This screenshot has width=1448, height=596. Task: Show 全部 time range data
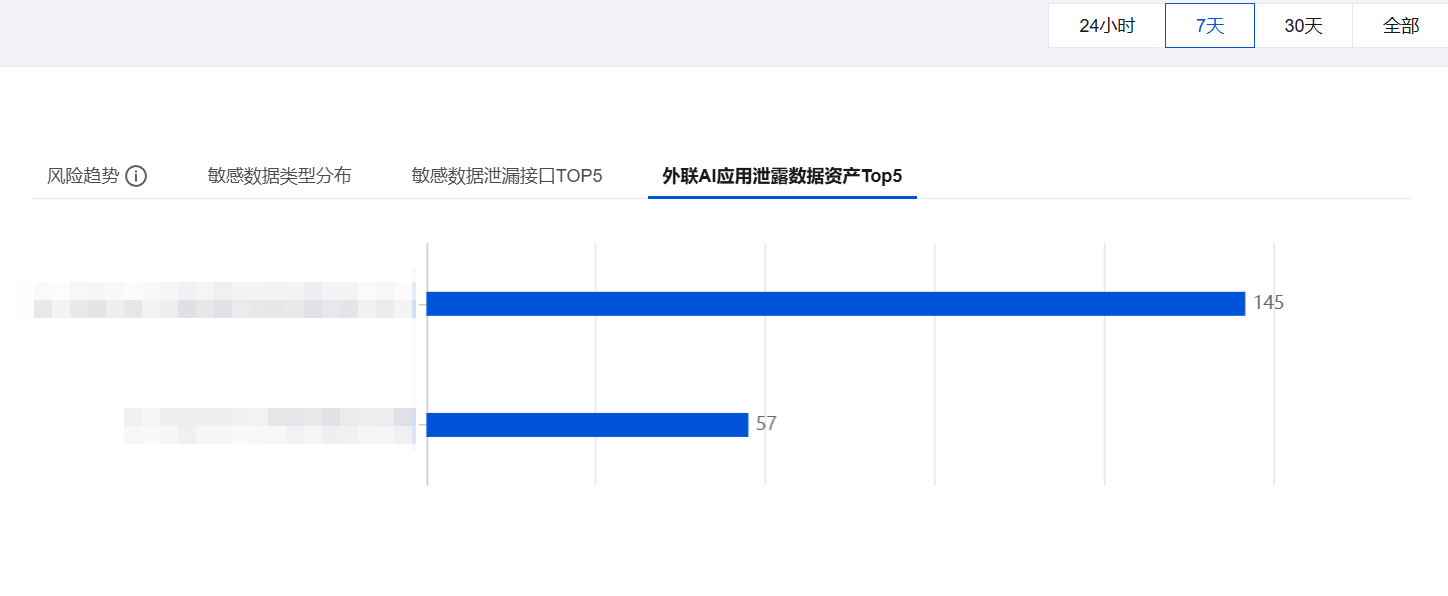coord(1400,26)
